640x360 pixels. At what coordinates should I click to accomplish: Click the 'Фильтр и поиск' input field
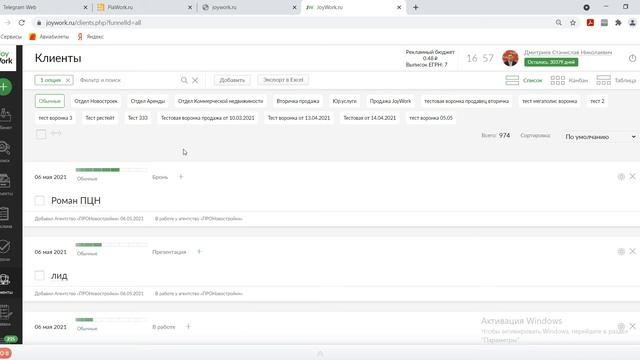129,80
